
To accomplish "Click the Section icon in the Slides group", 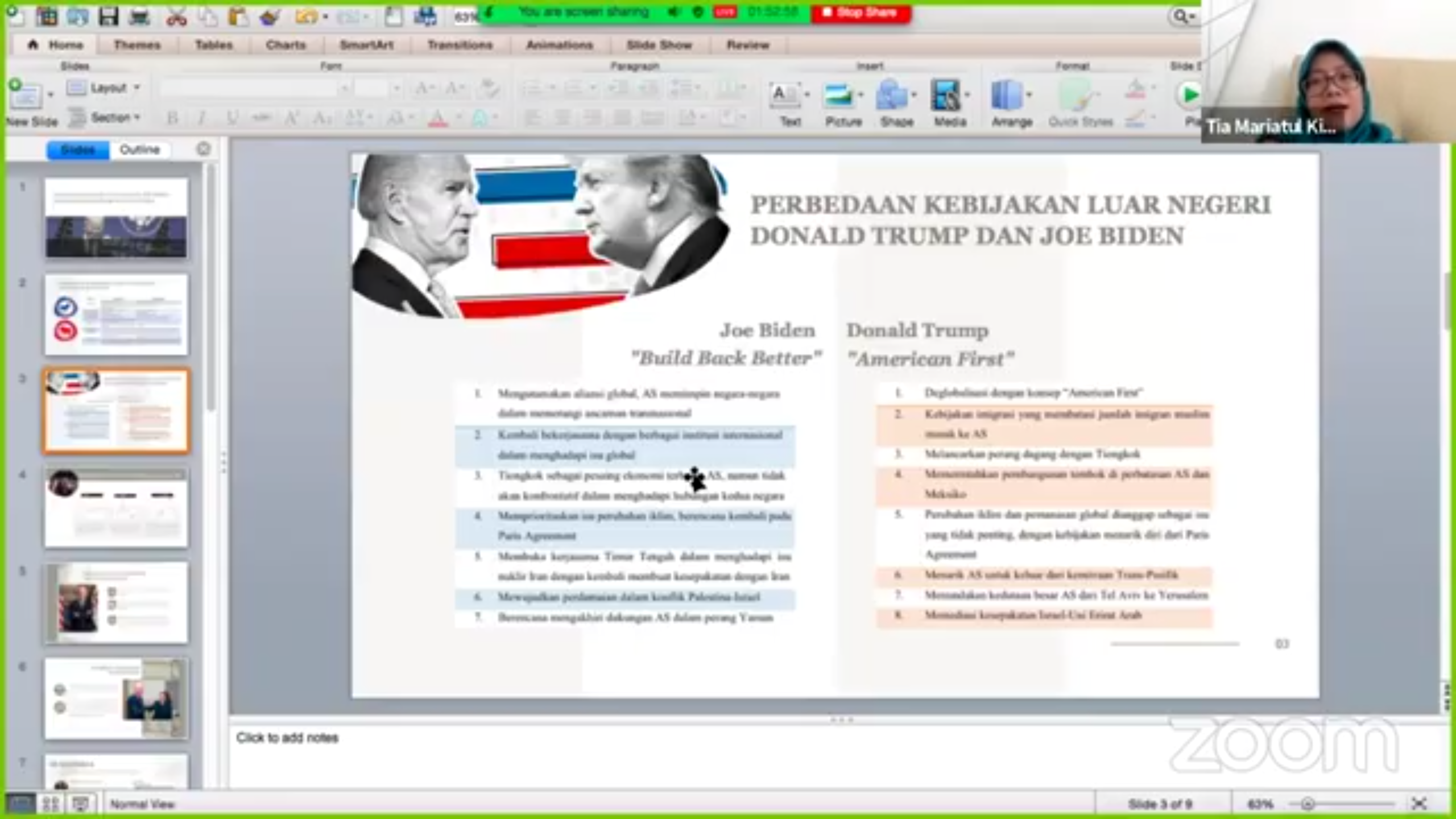I will pos(77,118).
